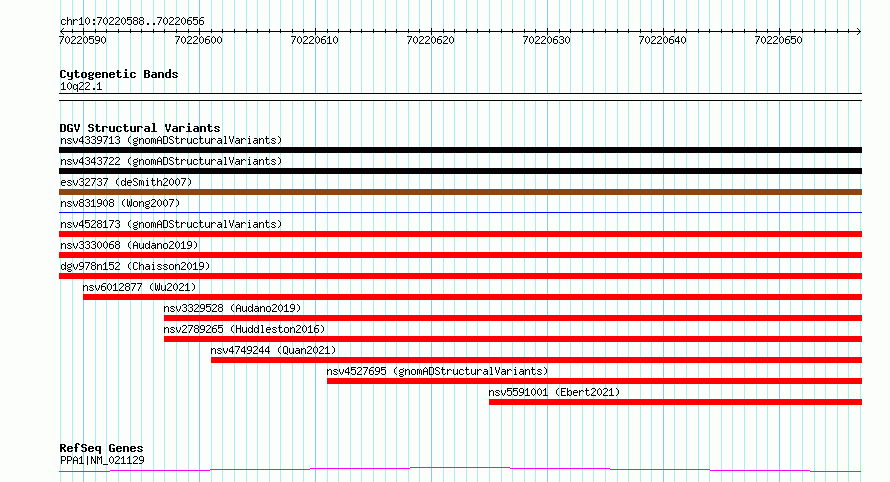Select ruler position 70220640
Image resolution: width=890 pixels, height=482 pixels.
coord(662,40)
